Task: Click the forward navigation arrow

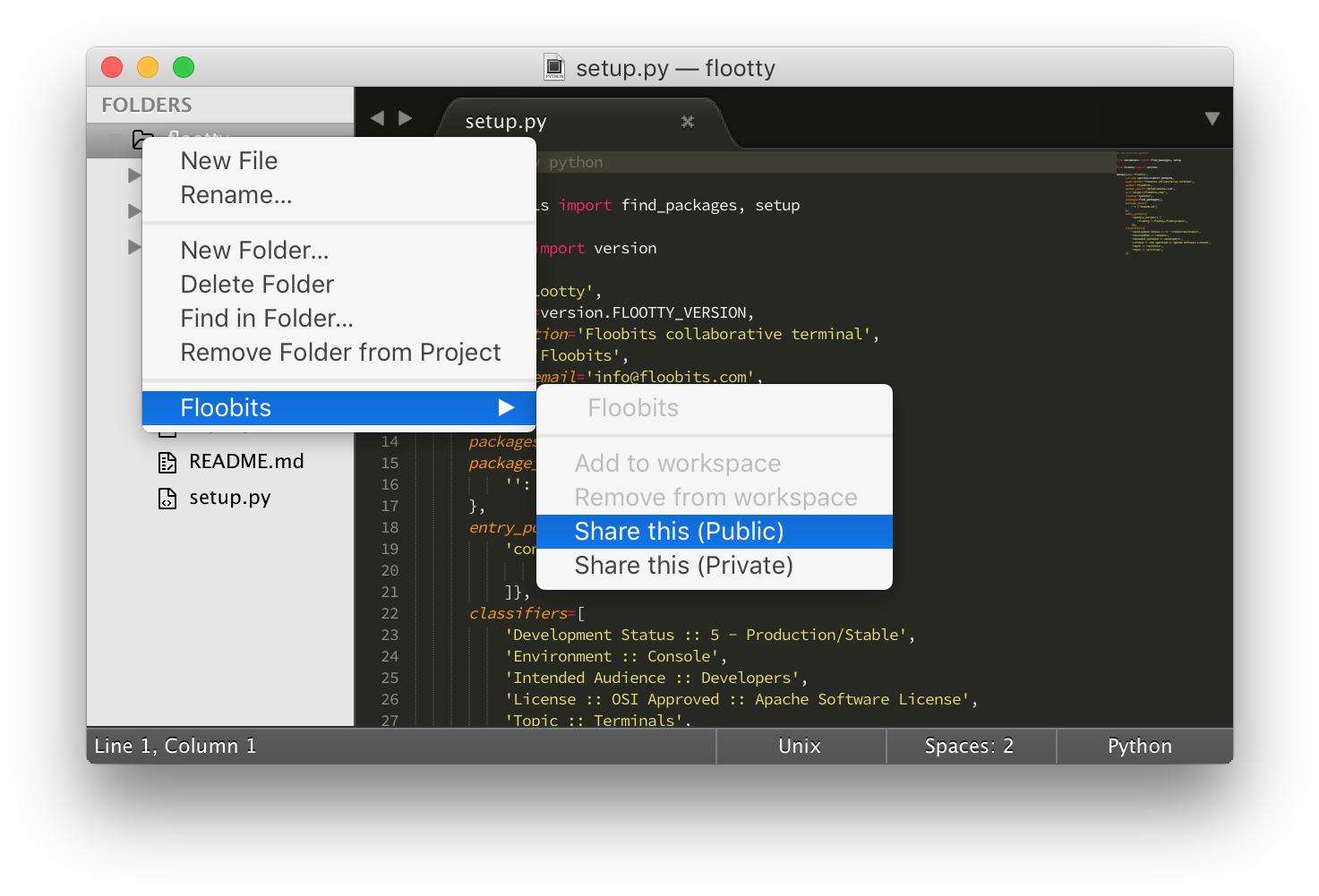Action: pyautogui.click(x=406, y=117)
